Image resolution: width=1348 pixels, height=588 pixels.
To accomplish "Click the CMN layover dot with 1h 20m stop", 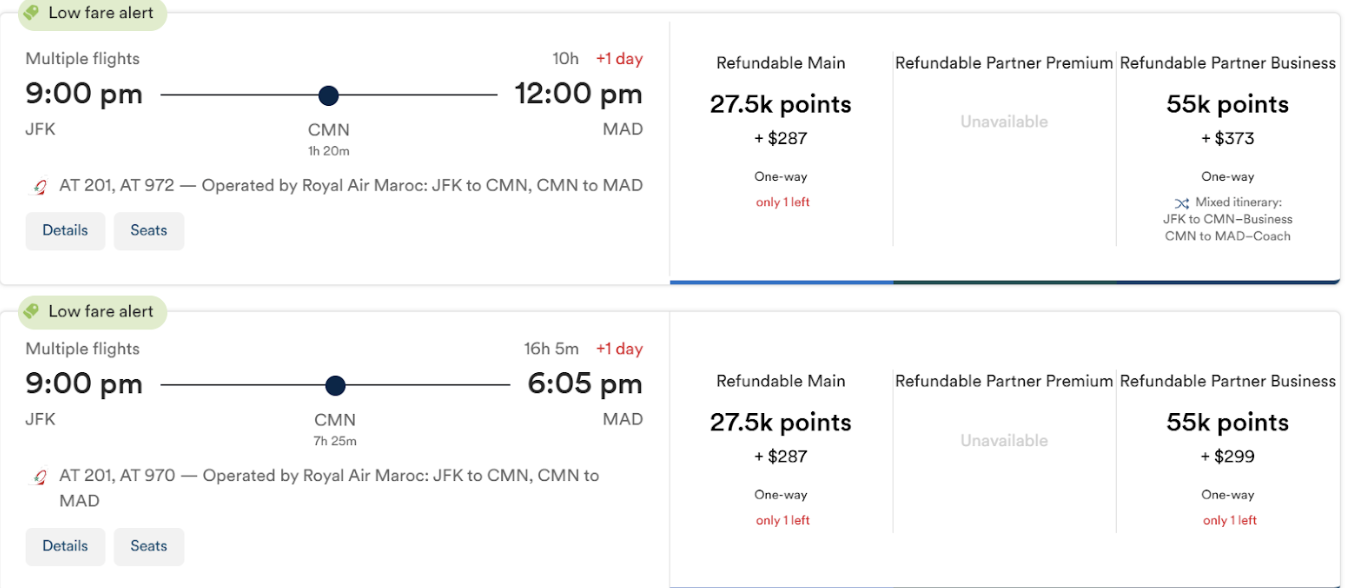I will [x=328, y=96].
